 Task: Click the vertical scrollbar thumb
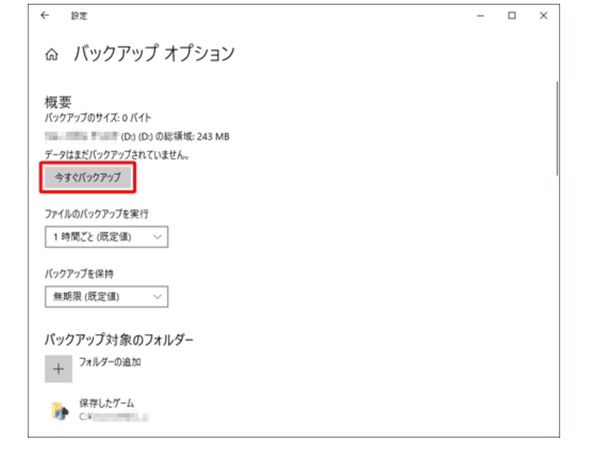point(557,128)
